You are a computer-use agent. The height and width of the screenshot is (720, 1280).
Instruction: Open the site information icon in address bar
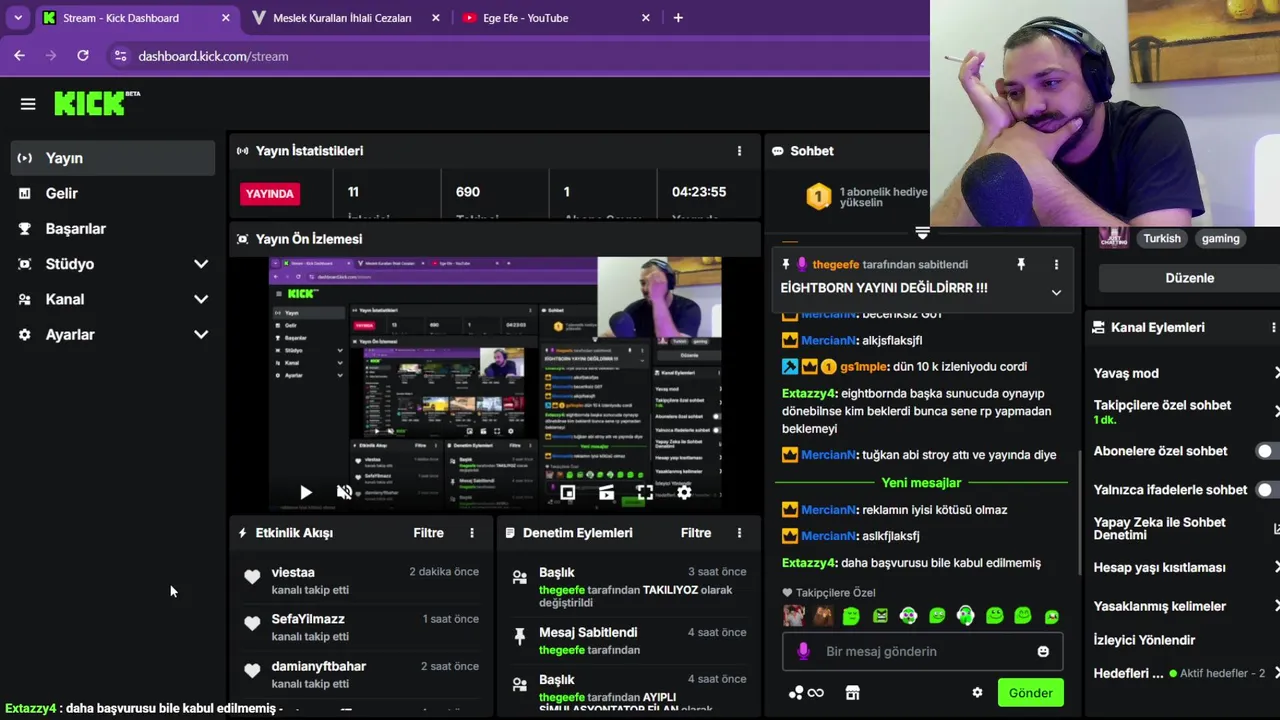[x=120, y=56]
